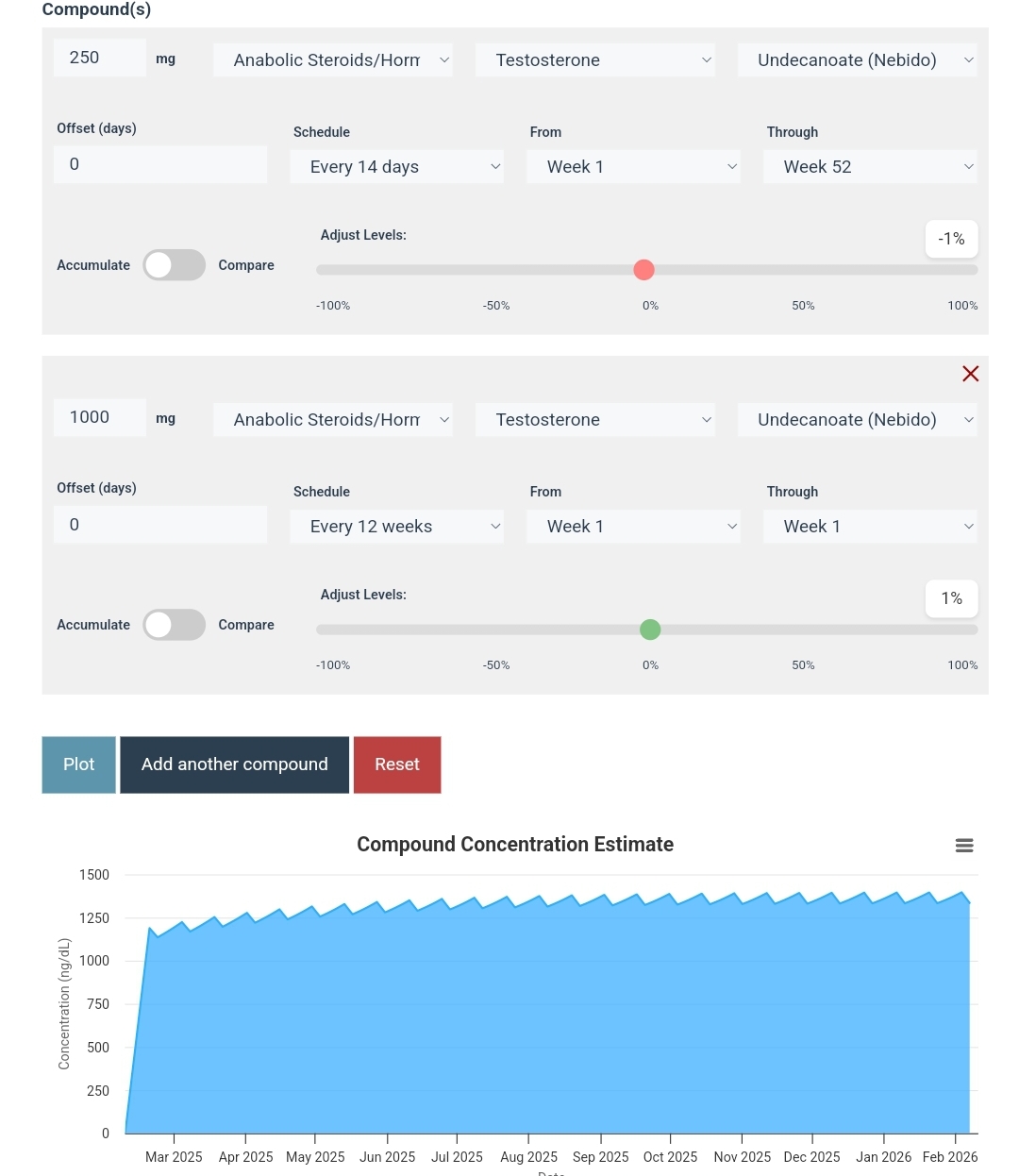Select second compound's Through Week 1 dropdown
The height and width of the screenshot is (1176, 1019).
[870, 527]
